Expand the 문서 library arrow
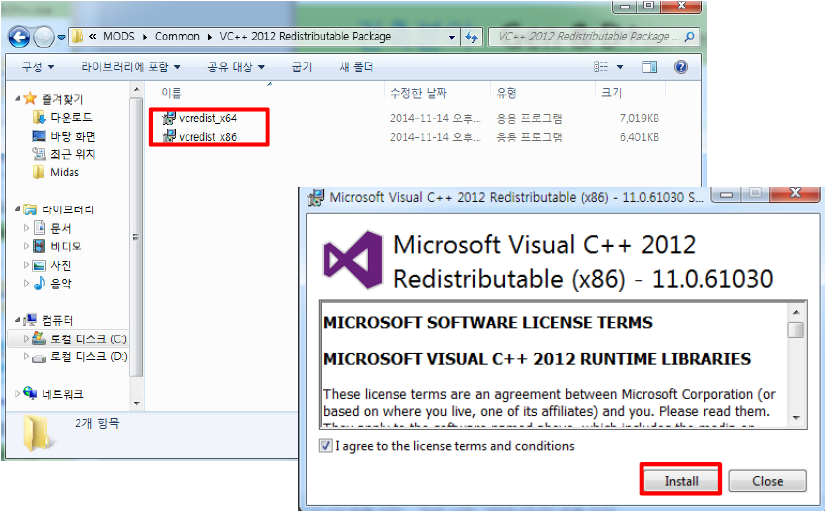 click(26, 228)
